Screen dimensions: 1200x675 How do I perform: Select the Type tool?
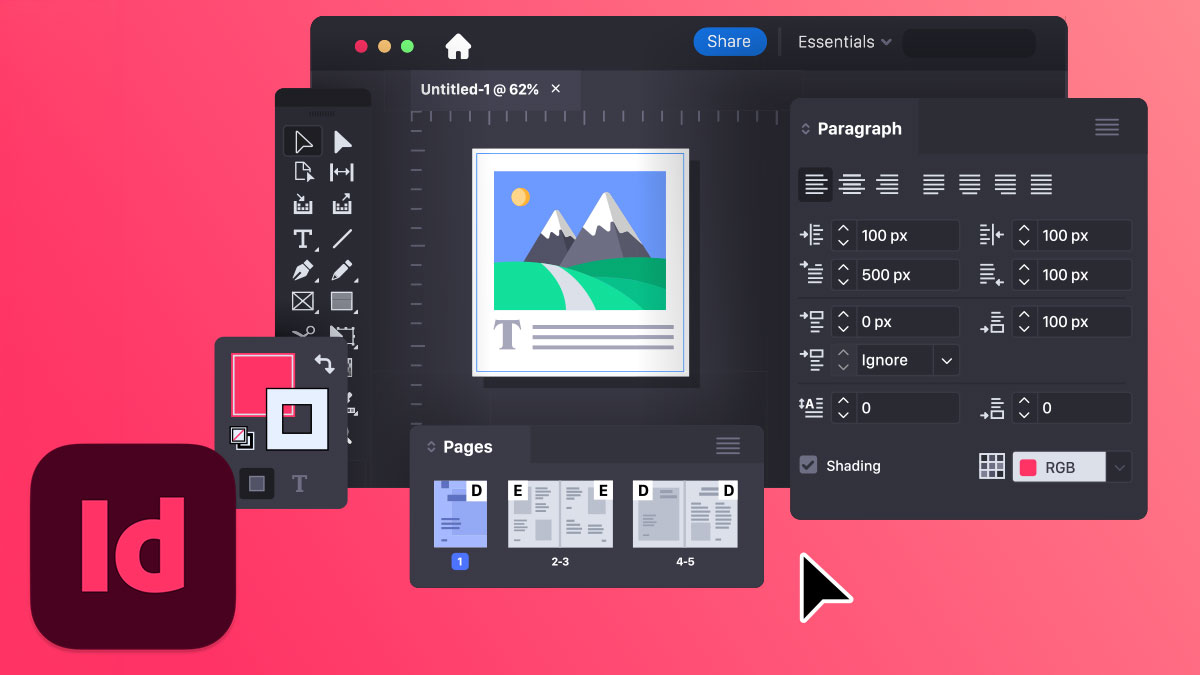(x=303, y=238)
